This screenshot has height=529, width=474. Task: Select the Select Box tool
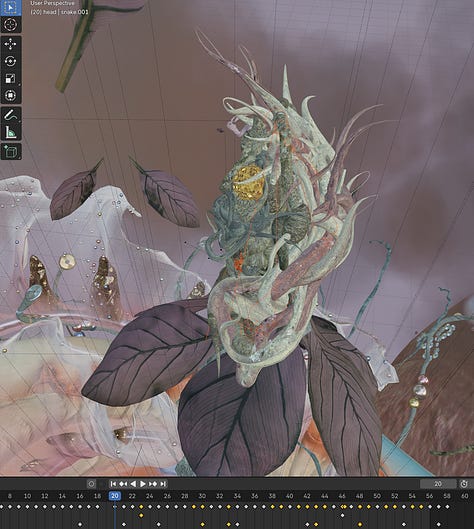point(10,7)
